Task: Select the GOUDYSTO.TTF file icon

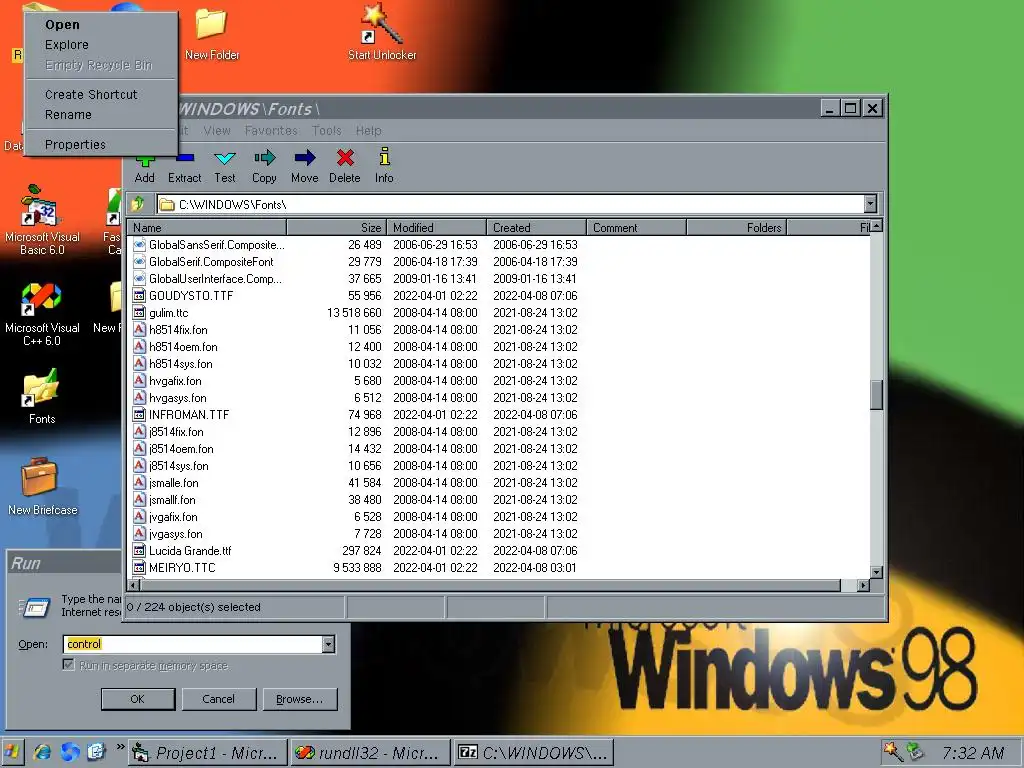Action: tap(139, 296)
